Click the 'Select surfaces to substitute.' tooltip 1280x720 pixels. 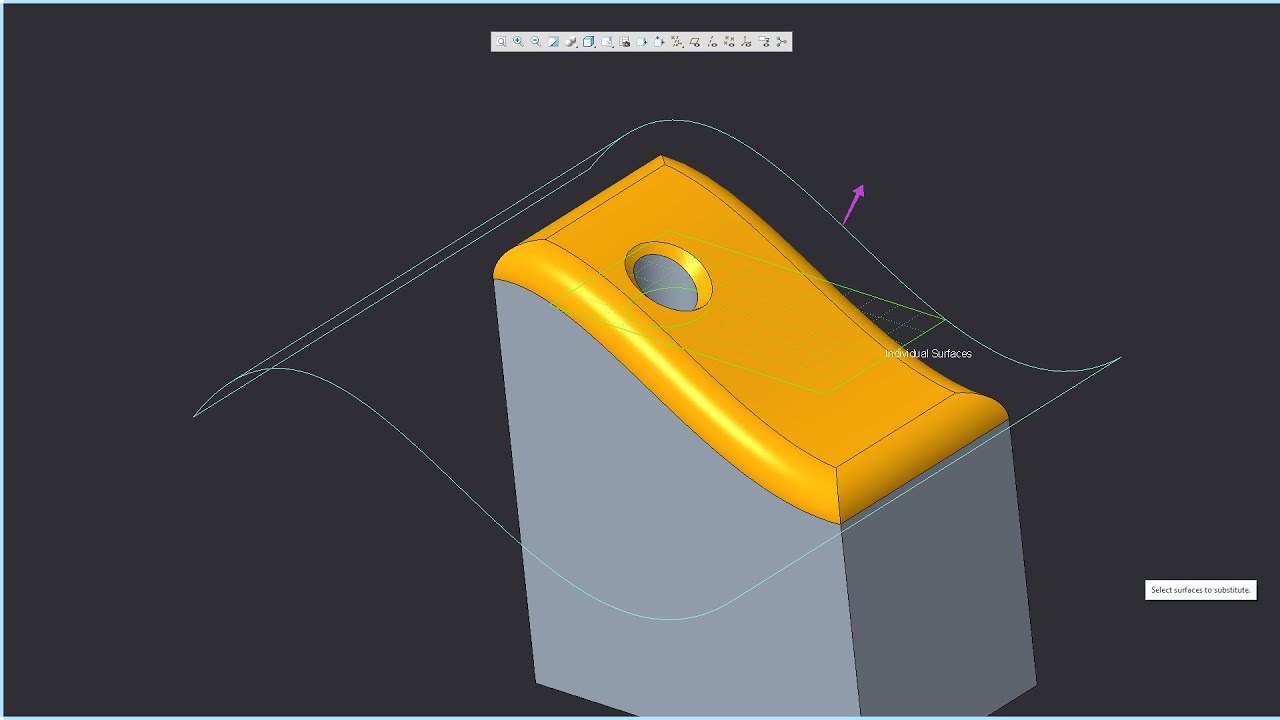tap(1200, 590)
